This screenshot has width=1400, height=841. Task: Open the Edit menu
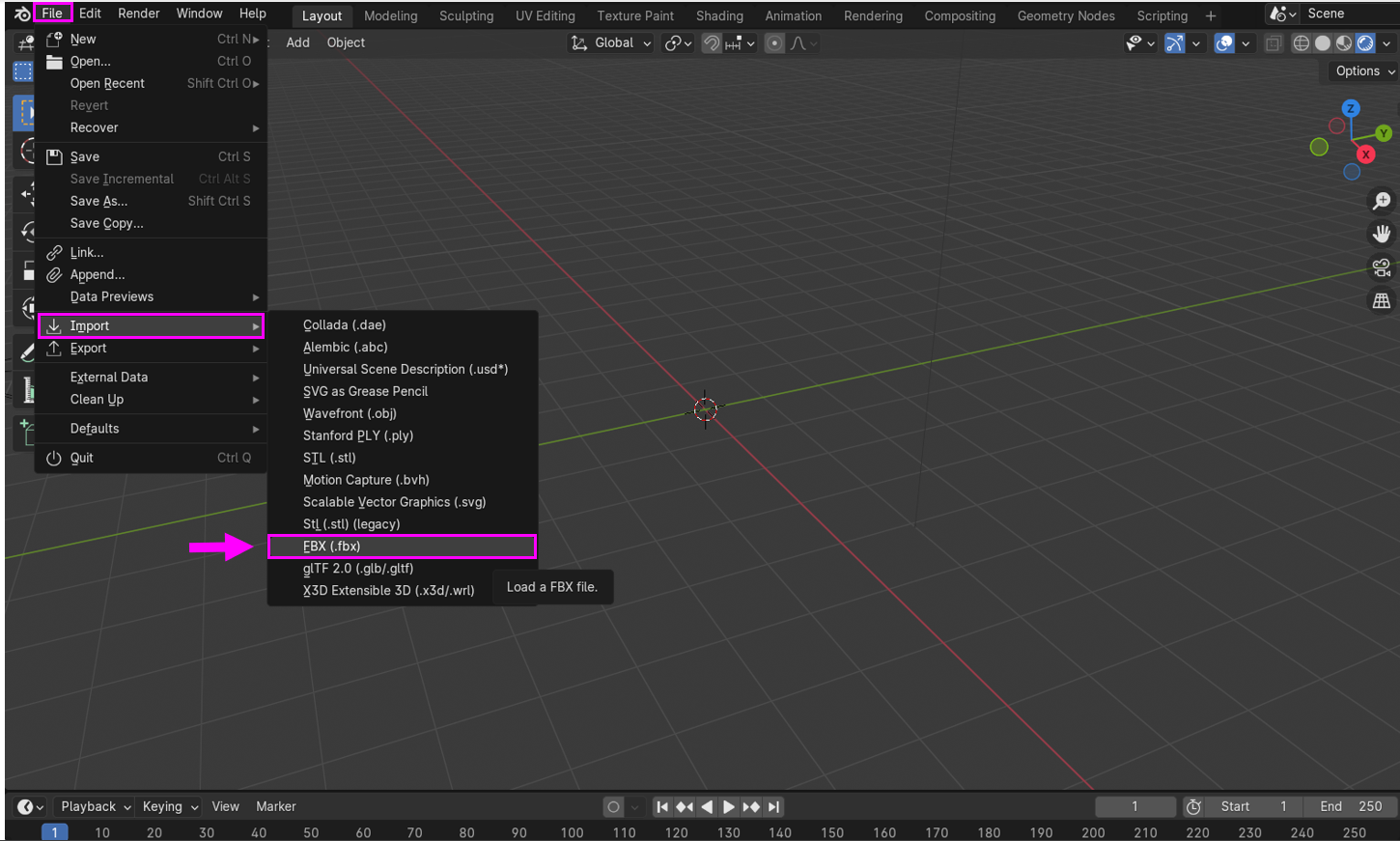(90, 14)
